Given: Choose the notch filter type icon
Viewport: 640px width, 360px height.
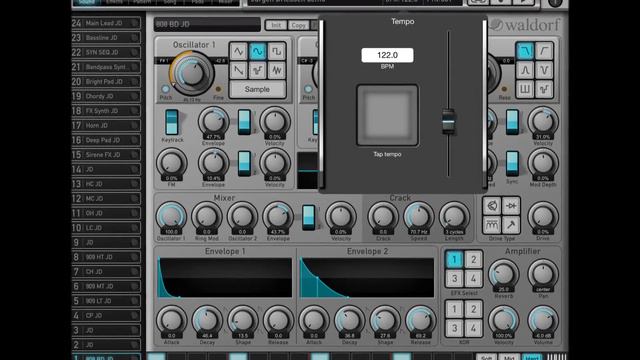Looking at the screenshot, I should 544,70.
